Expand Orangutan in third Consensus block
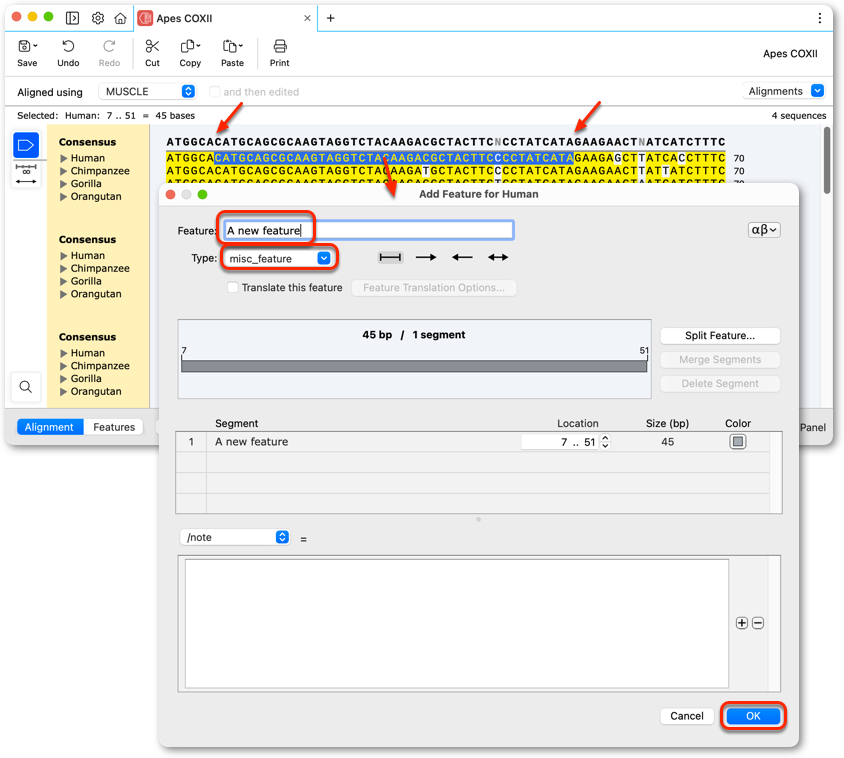Viewport: 844px width, 758px height. point(64,392)
